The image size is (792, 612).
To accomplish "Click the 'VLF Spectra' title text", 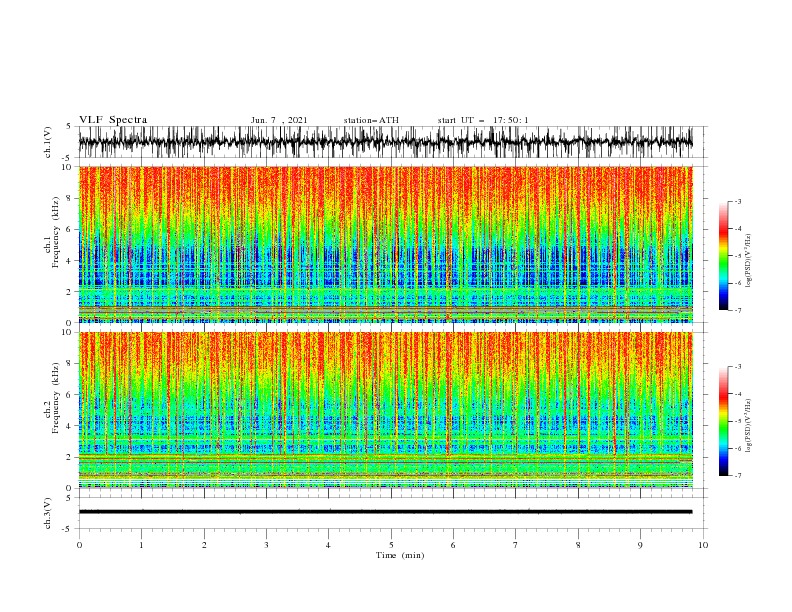I will click(113, 120).
